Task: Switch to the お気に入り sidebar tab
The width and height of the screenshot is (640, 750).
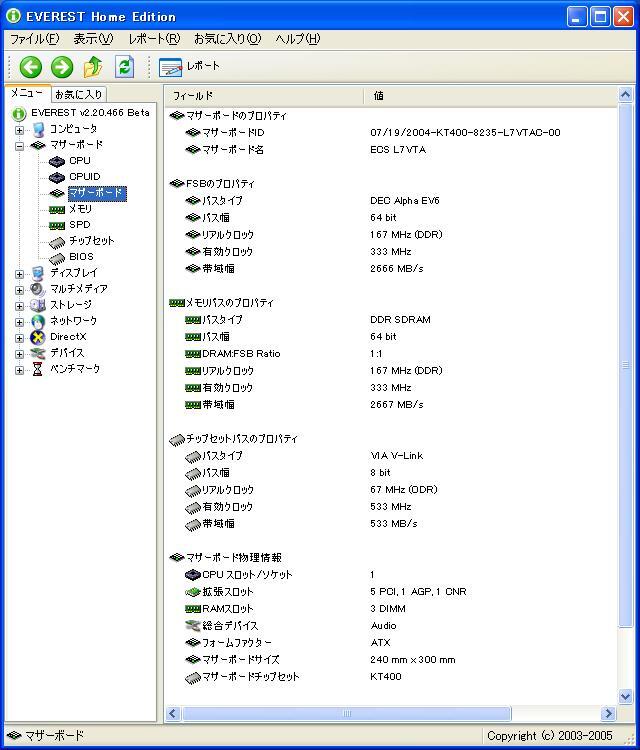Action: pos(78,94)
